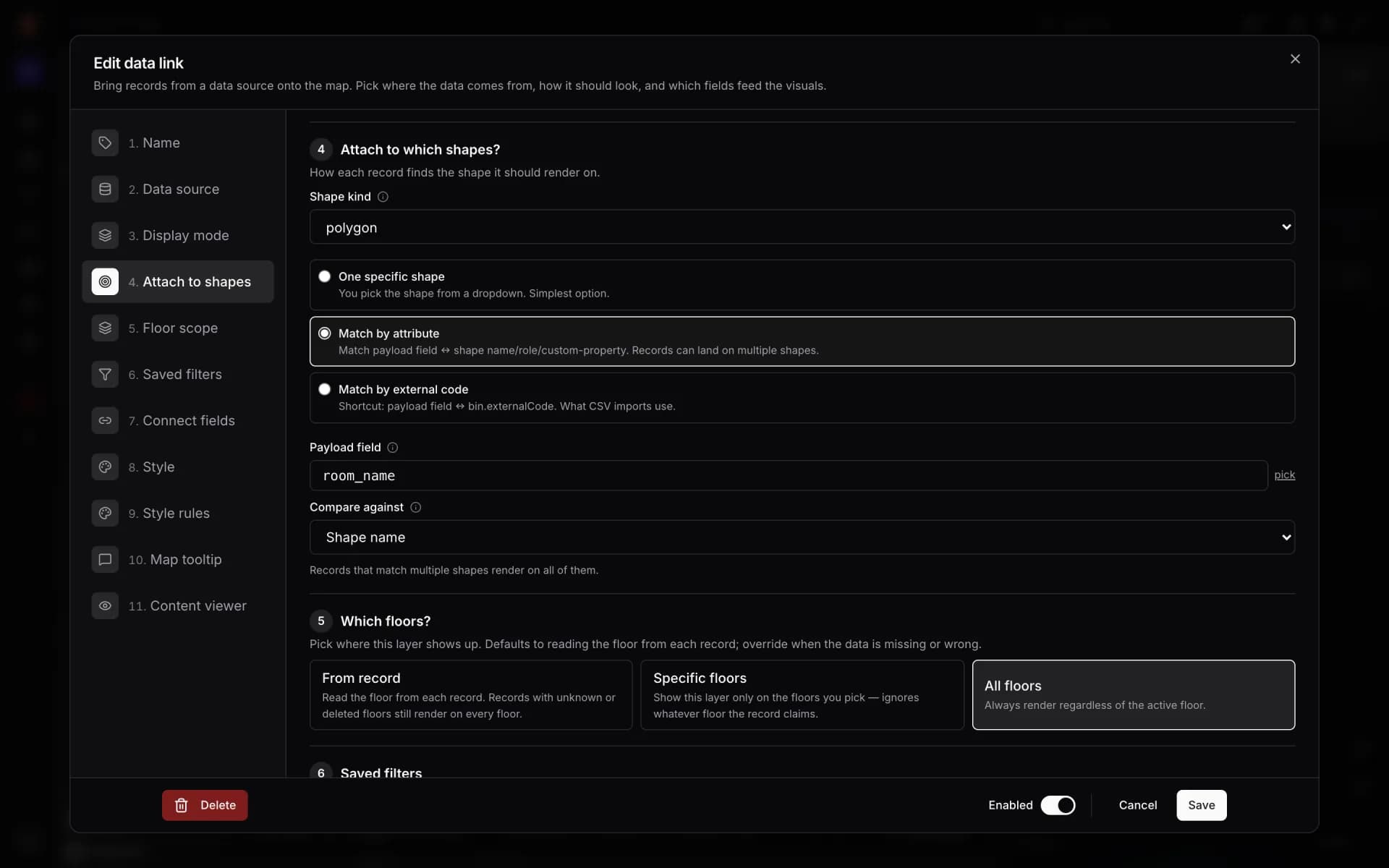Viewport: 1389px width, 868px height.
Task: Click the stack icon beside Floor scope
Action: pos(105,328)
